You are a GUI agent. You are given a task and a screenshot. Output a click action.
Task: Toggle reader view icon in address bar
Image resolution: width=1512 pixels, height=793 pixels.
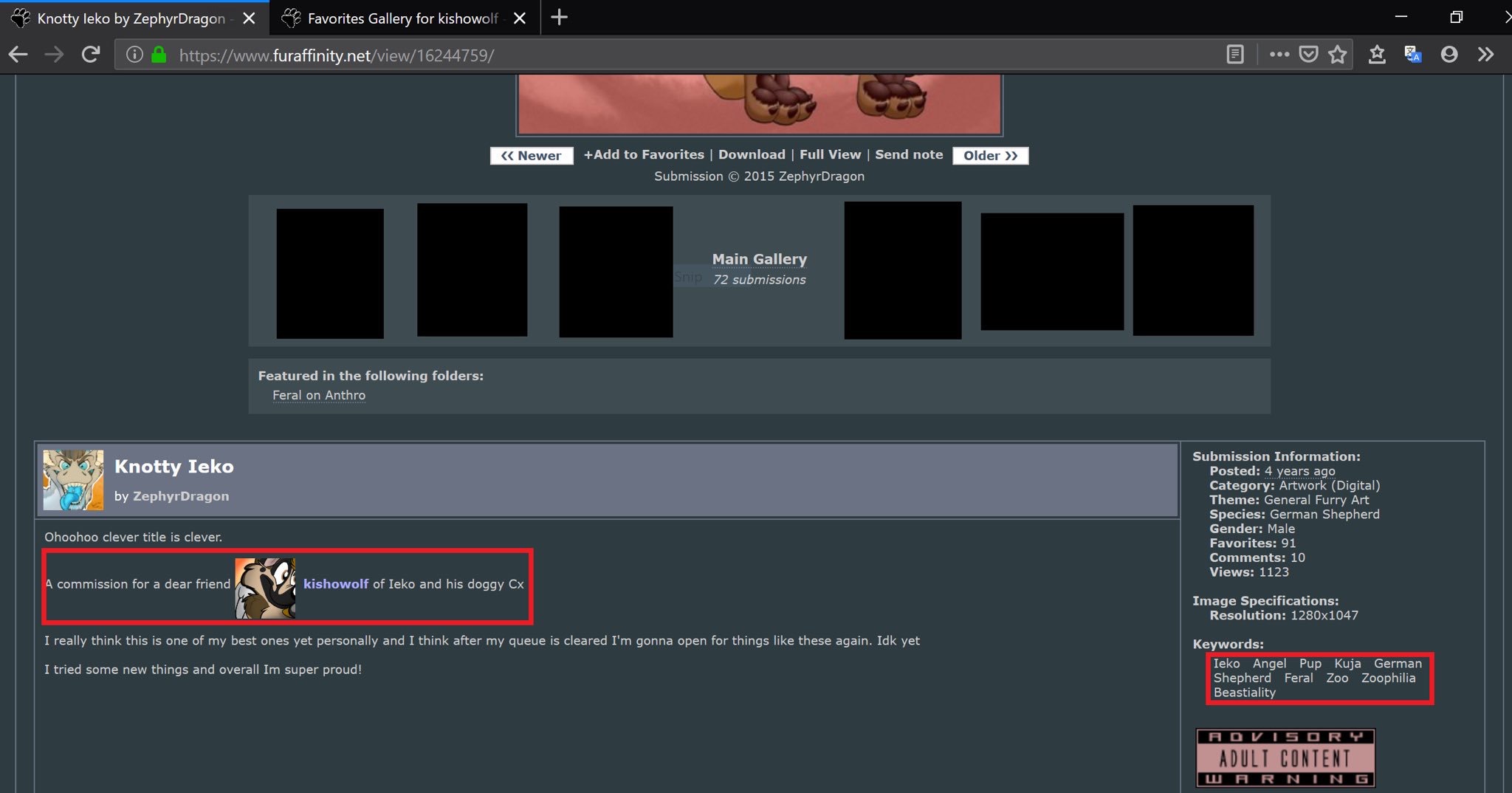pos(1235,55)
